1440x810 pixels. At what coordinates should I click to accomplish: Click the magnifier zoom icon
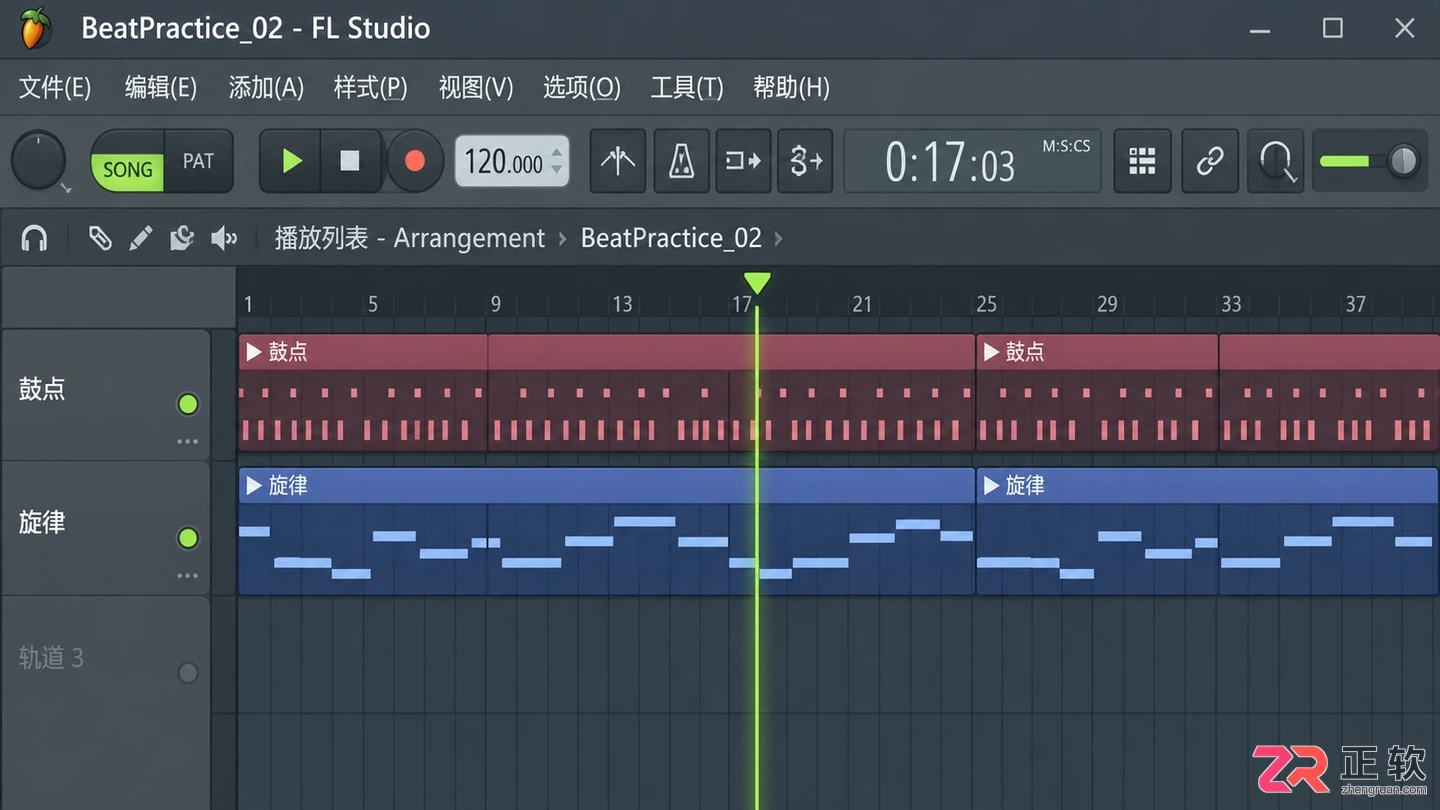pyautogui.click(x=1276, y=161)
